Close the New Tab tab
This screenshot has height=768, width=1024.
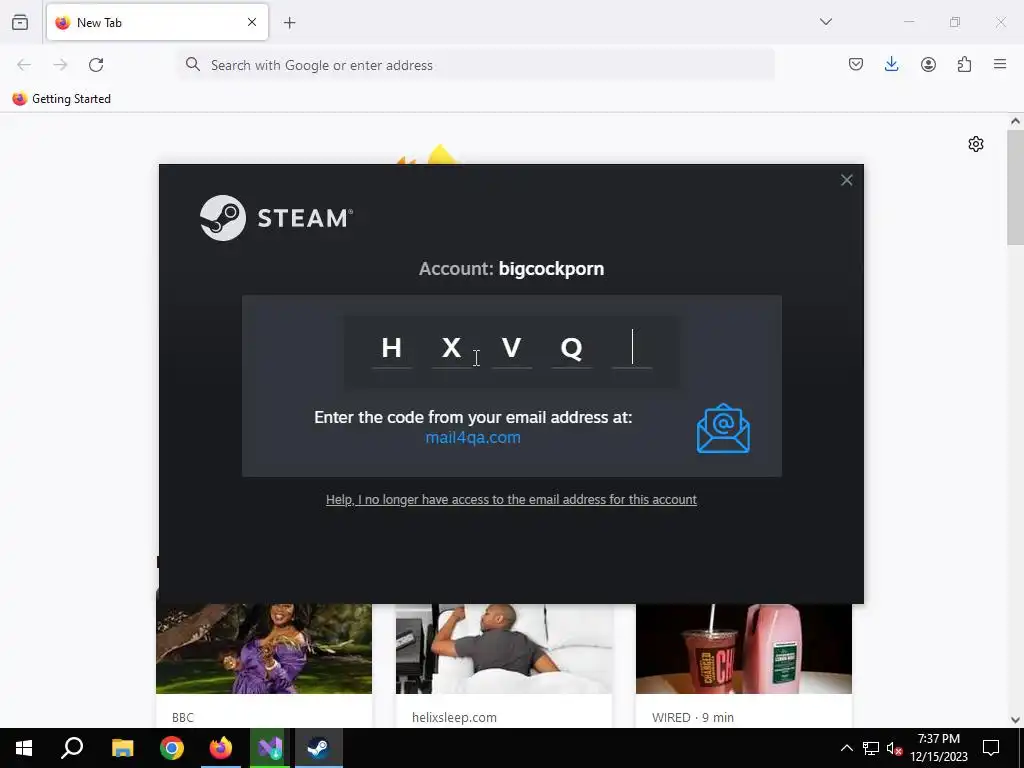(x=252, y=22)
